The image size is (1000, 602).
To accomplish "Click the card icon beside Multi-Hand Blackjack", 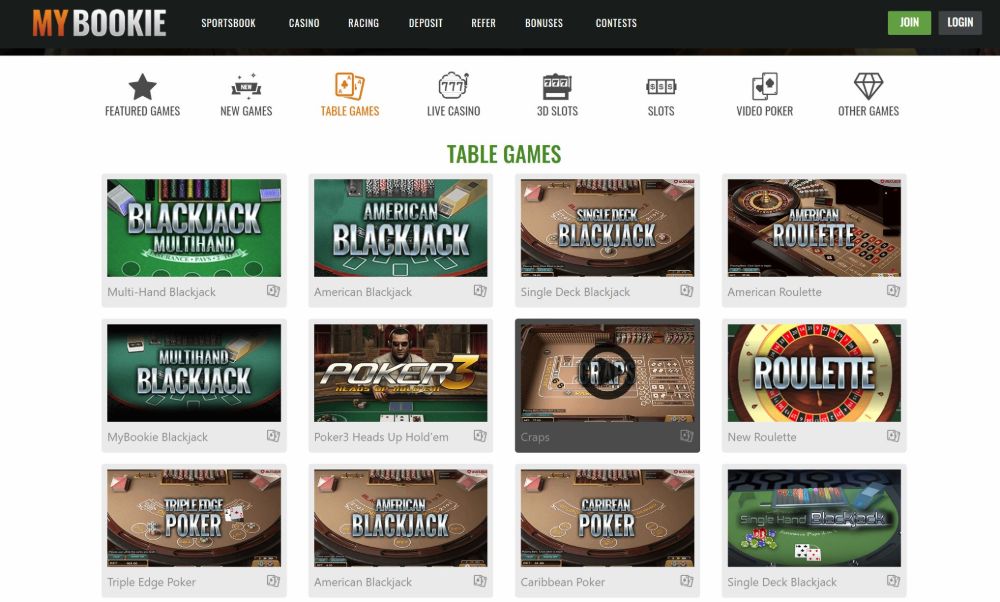I will (x=273, y=291).
